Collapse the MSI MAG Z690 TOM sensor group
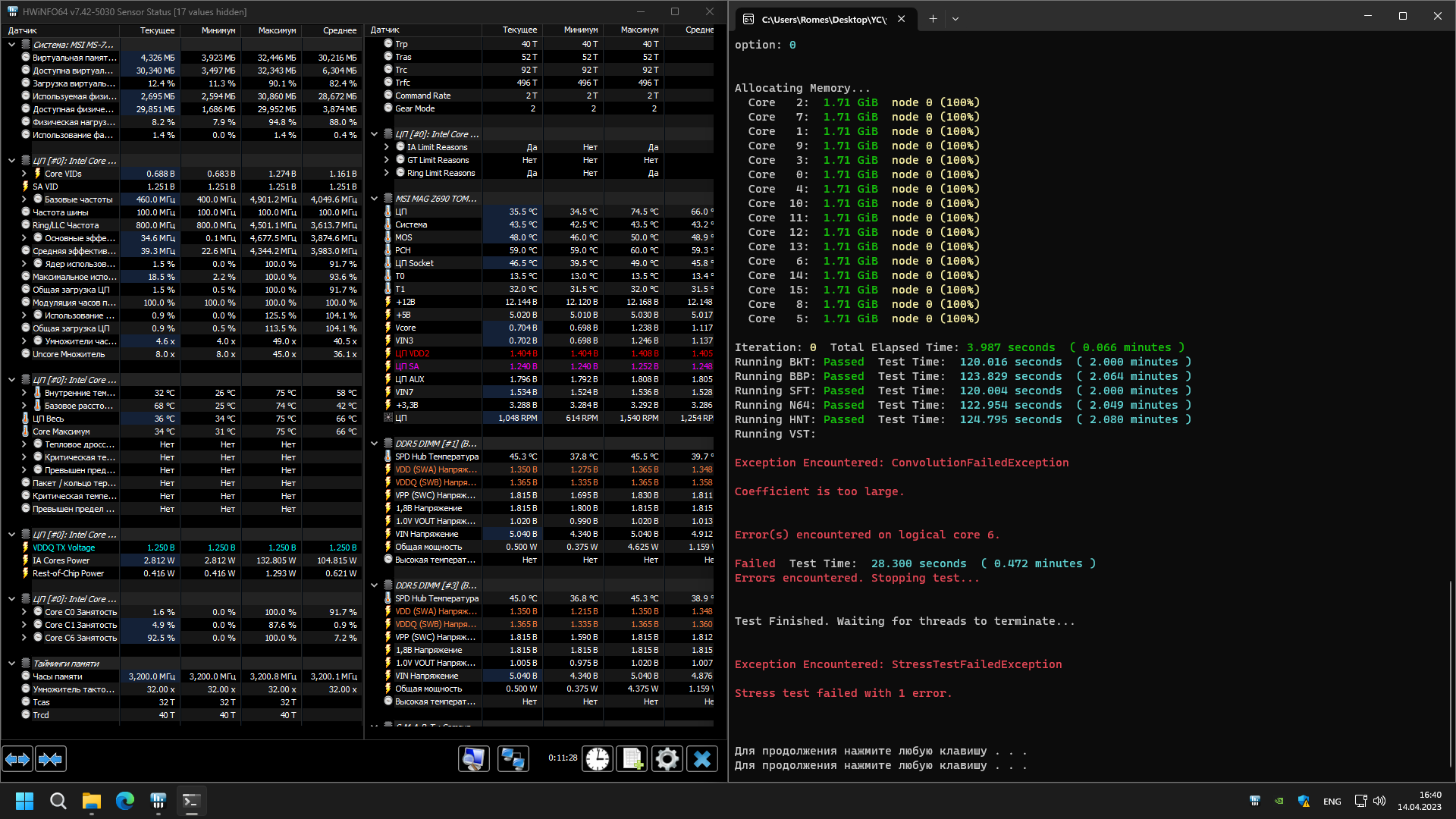Viewport: 1456px width, 819px height. point(375,199)
